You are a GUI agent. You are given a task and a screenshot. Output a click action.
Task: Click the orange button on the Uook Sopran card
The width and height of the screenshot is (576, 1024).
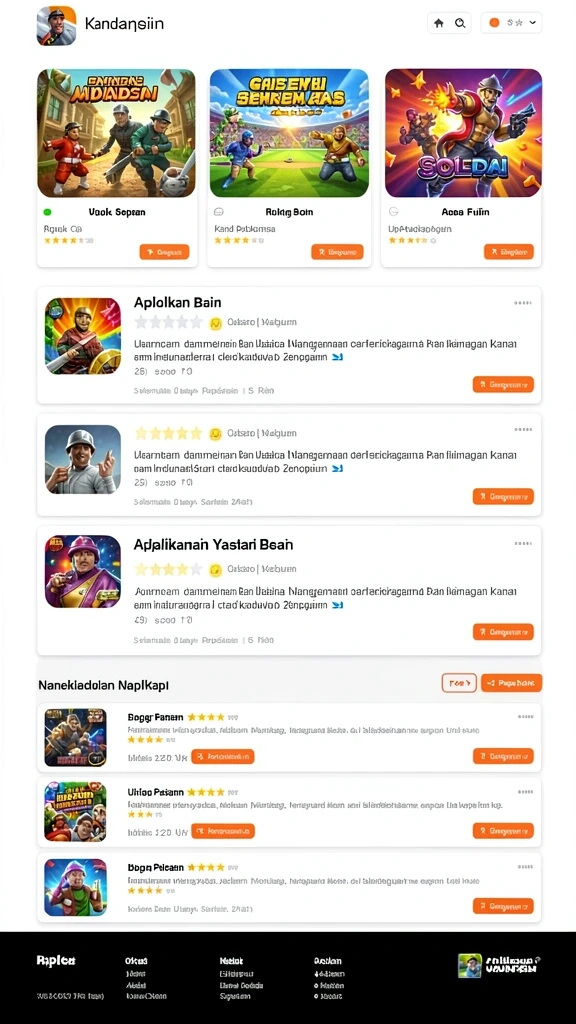(165, 251)
